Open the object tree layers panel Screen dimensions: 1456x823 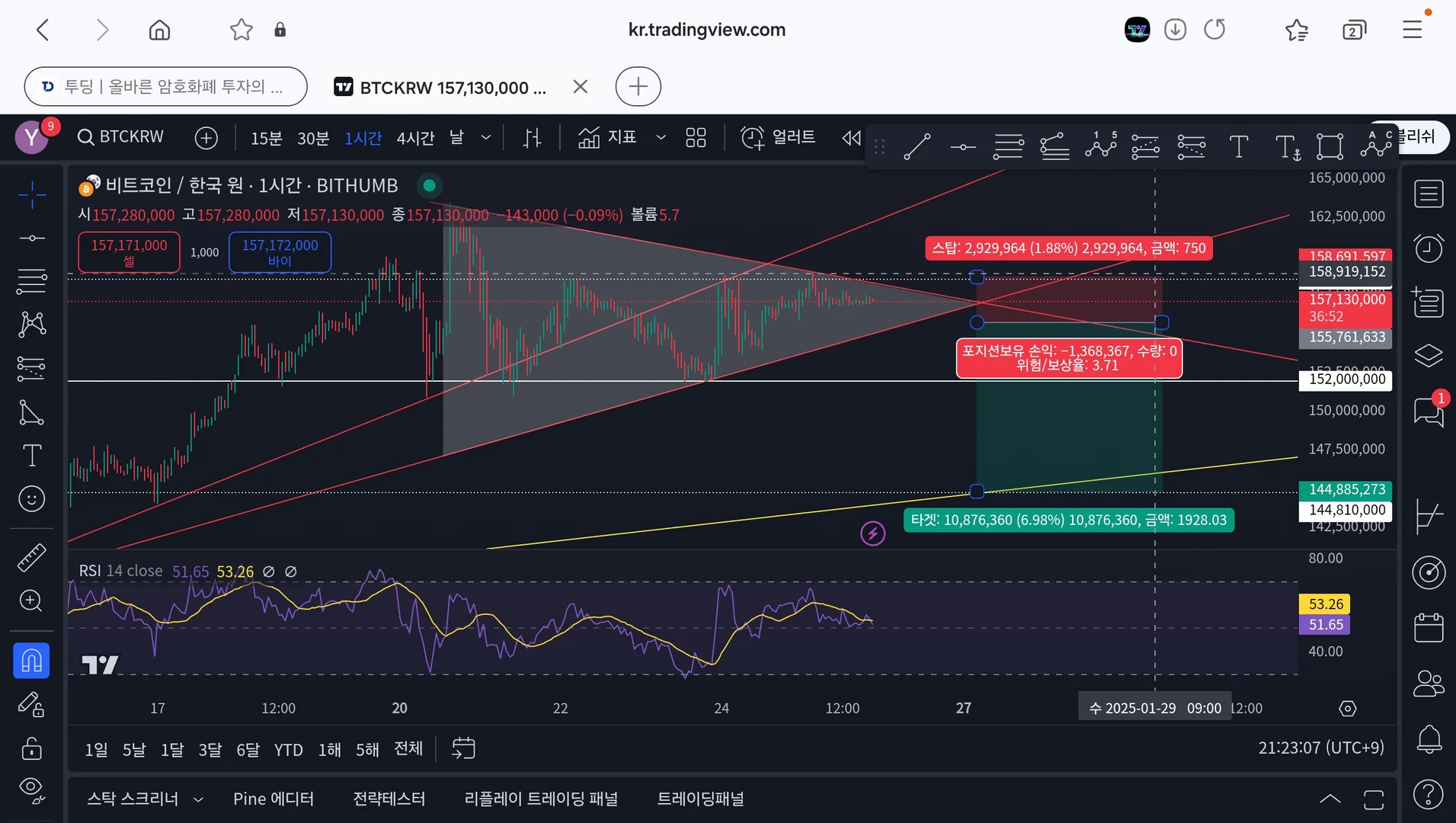point(1429,356)
